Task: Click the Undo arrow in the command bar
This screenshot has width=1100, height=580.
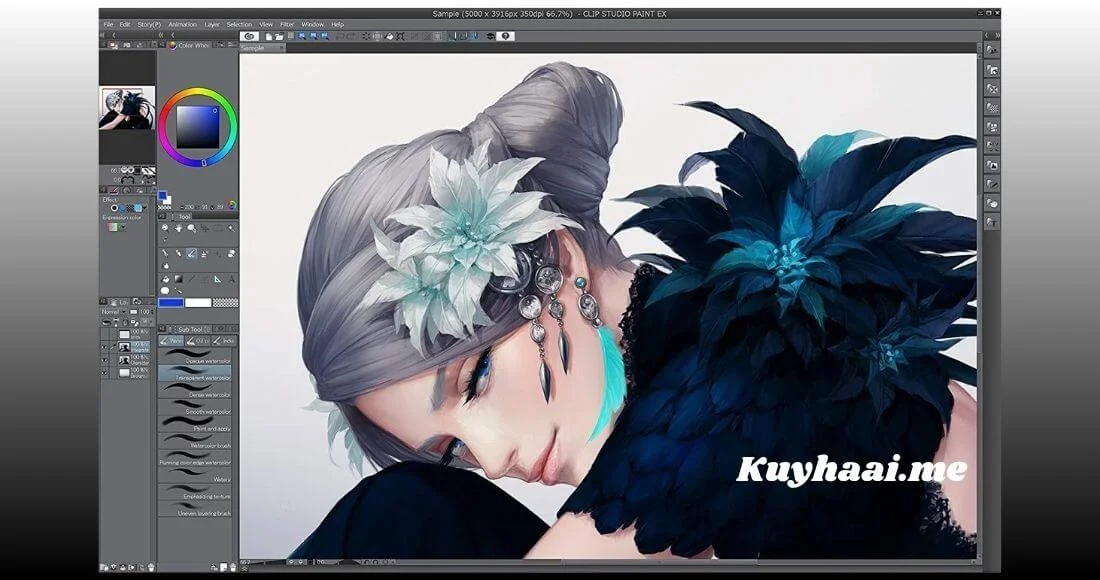Action: tap(340, 36)
